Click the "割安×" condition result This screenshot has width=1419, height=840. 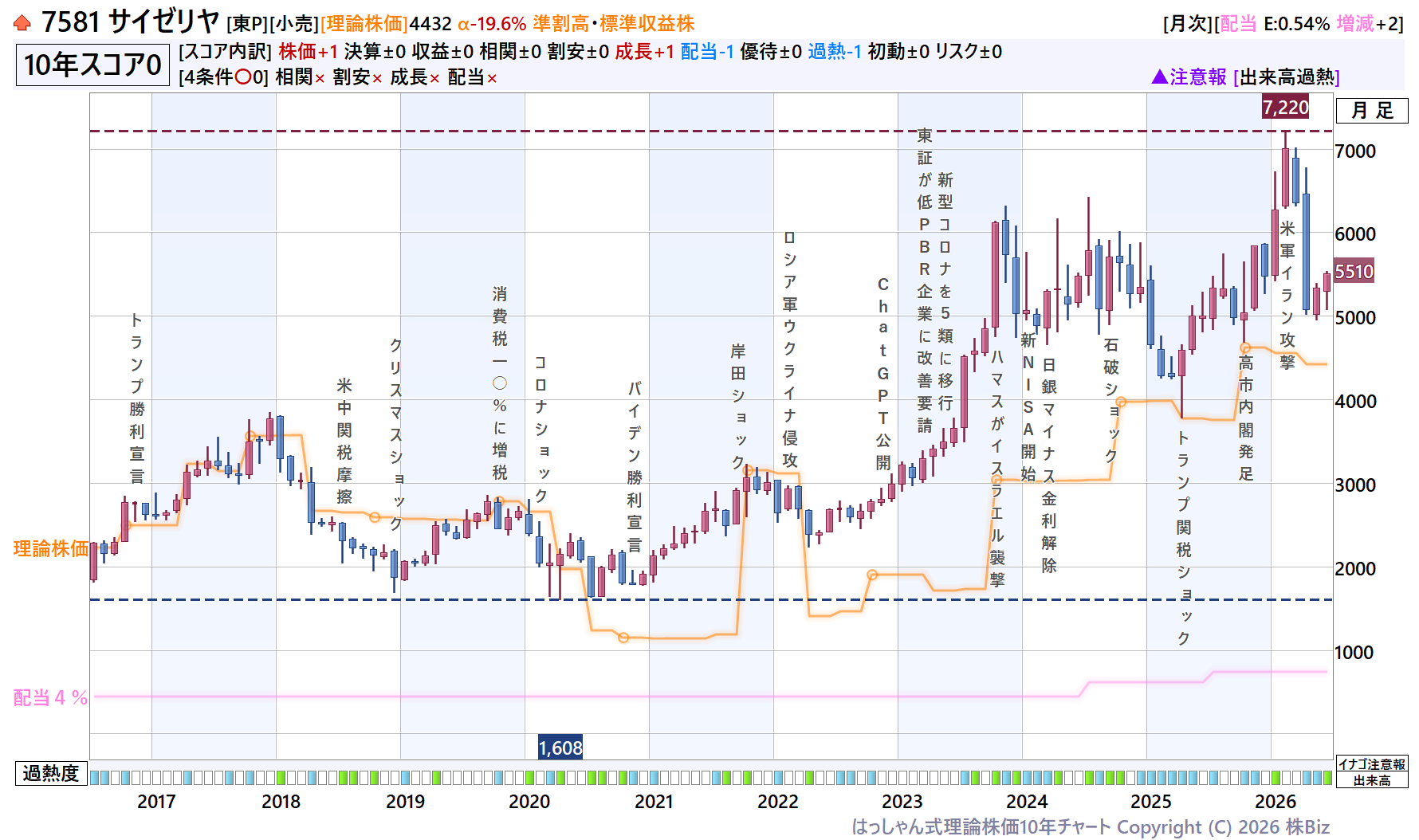(x=358, y=77)
